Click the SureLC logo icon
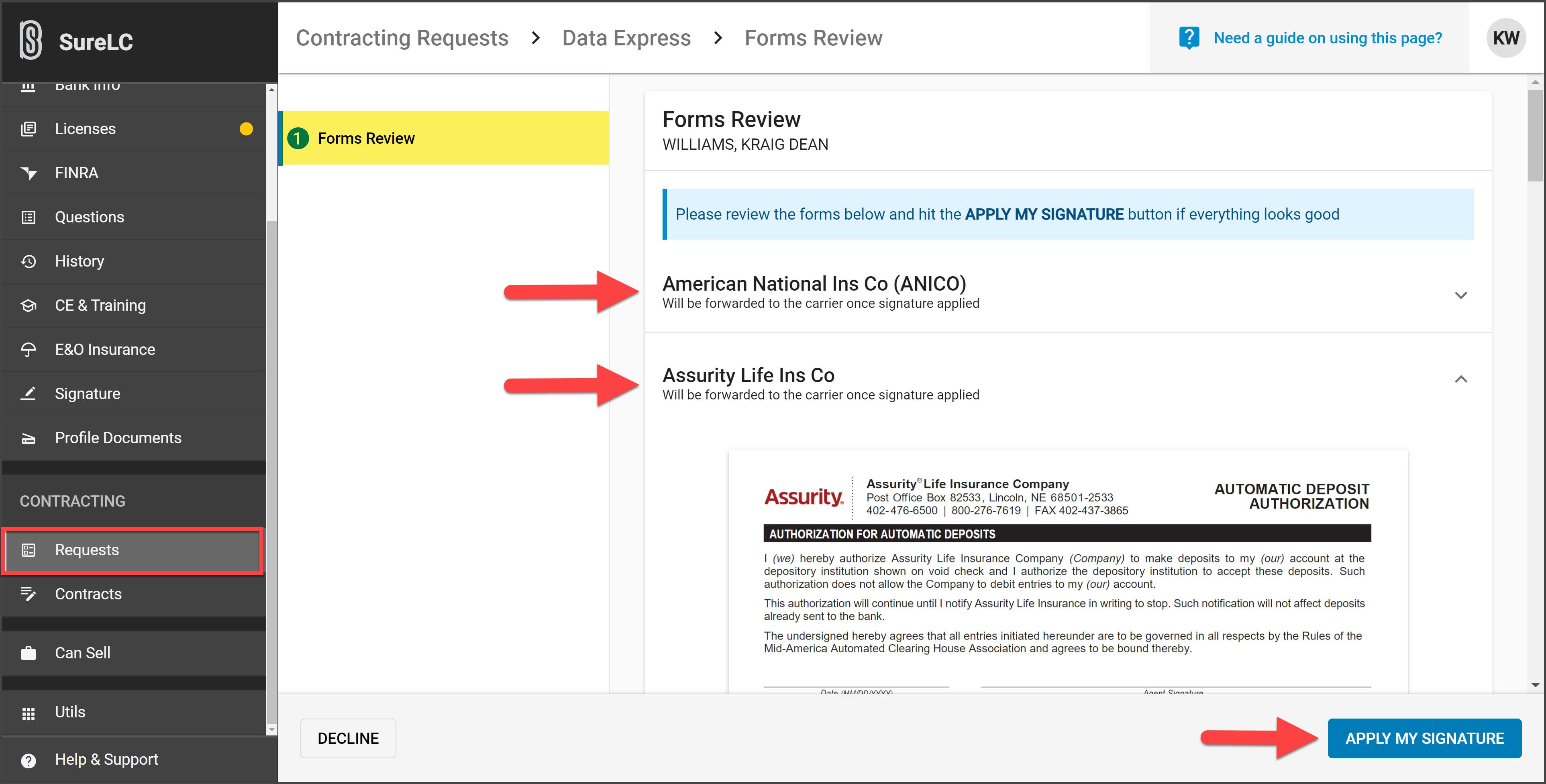Viewport: 1546px width, 784px height. pos(31,40)
